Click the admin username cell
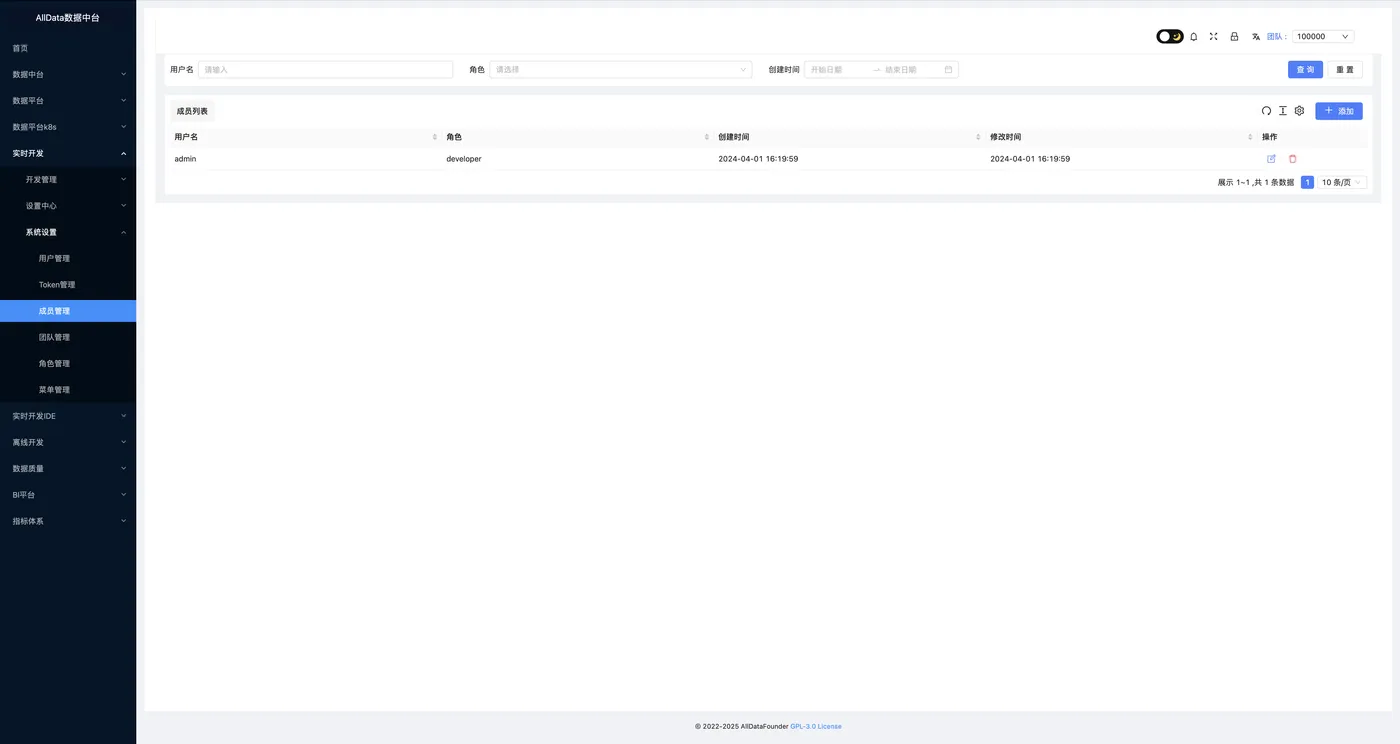This screenshot has width=1400, height=744. tap(185, 159)
